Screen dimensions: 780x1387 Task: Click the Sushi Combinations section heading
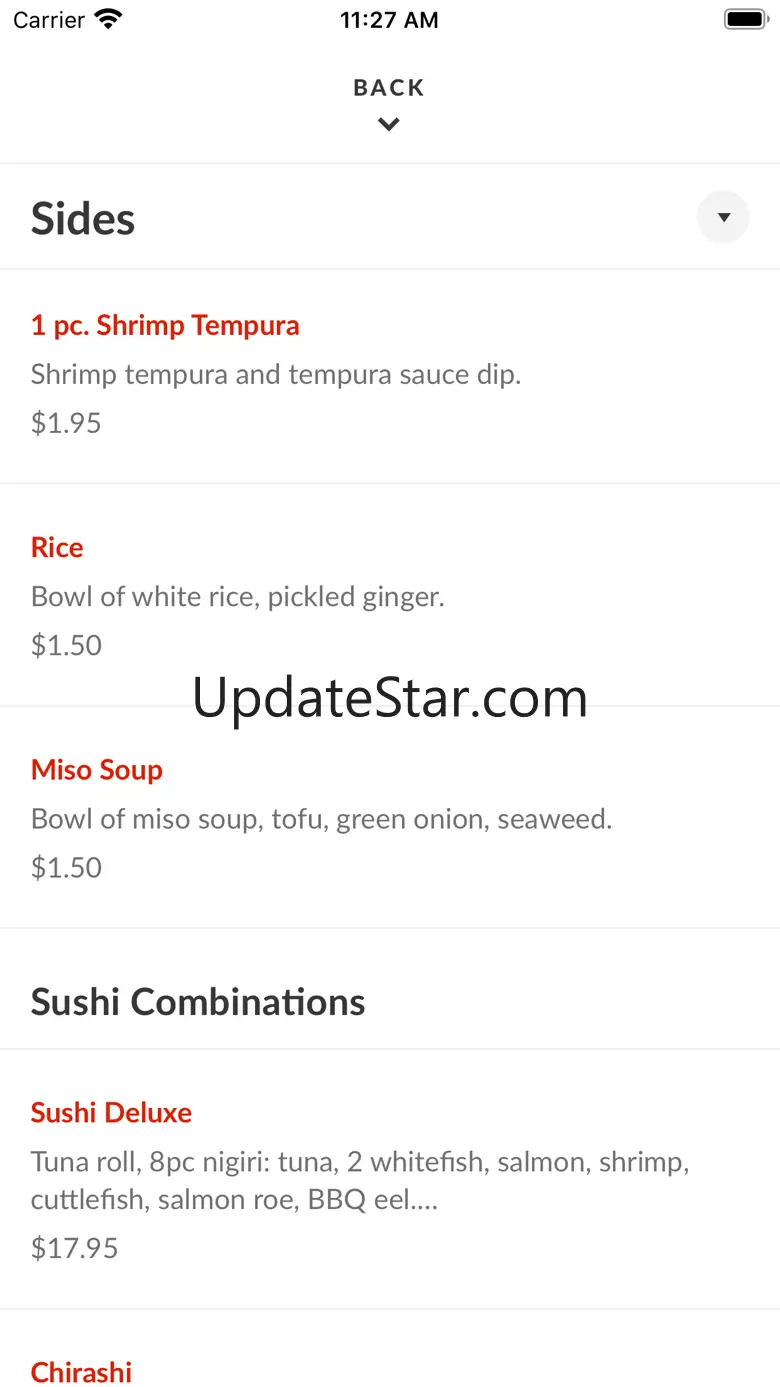click(x=198, y=1001)
